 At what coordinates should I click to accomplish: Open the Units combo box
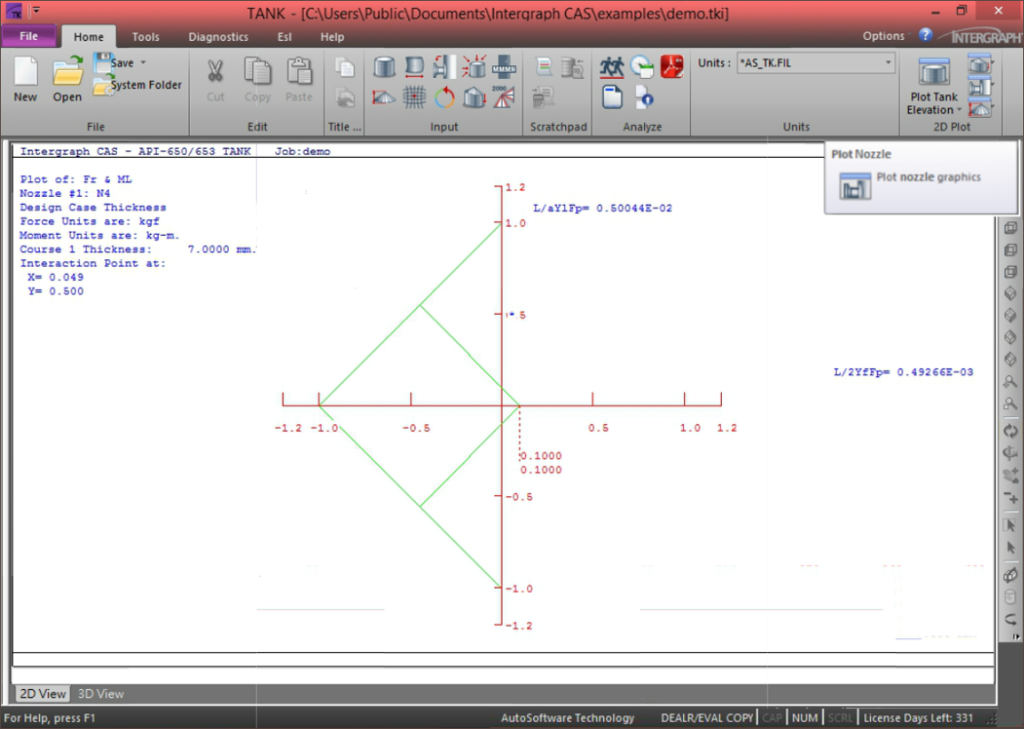point(816,63)
